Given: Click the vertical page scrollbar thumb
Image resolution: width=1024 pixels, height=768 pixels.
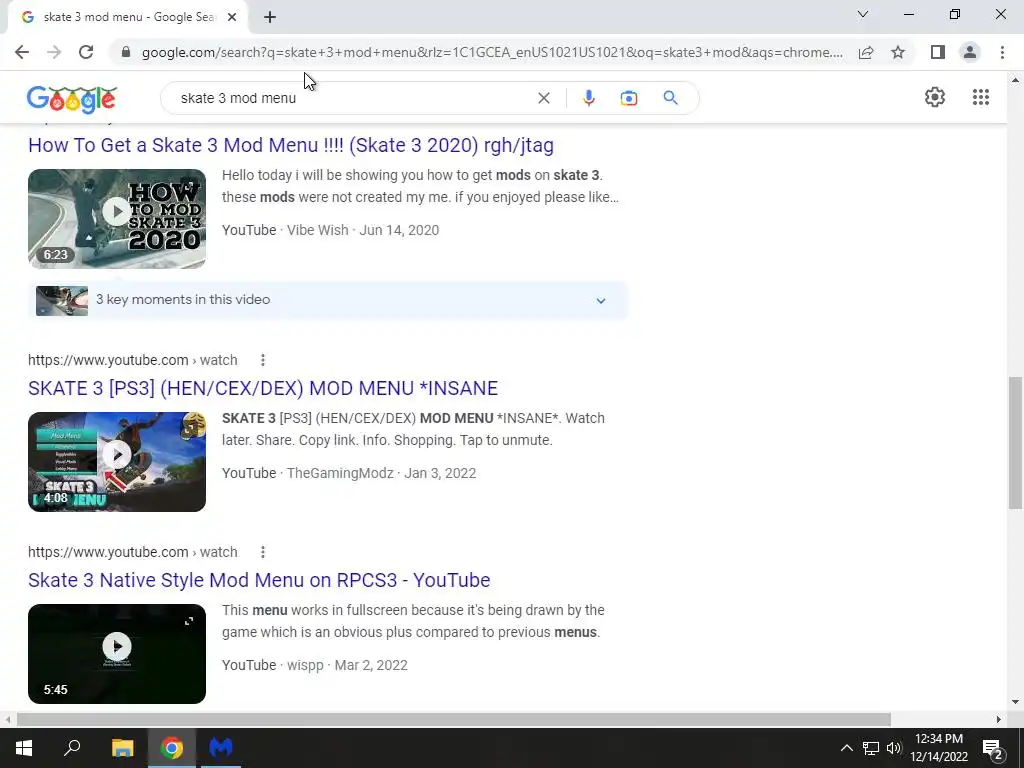Looking at the screenshot, I should tap(1015, 442).
